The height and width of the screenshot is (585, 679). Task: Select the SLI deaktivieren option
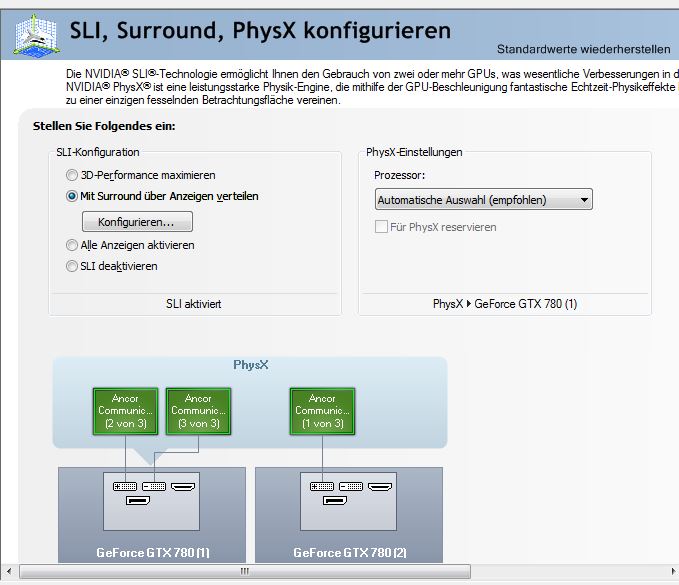pos(72,266)
